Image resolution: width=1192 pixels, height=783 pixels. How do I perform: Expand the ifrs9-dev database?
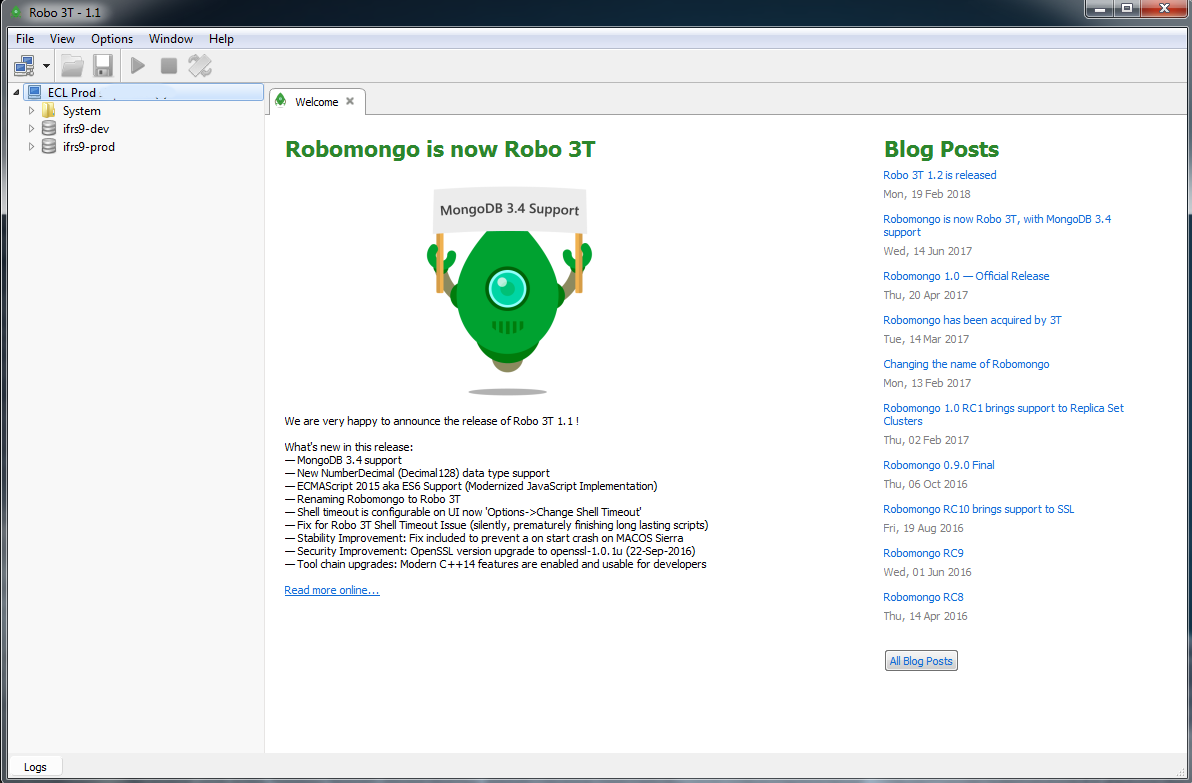[x=31, y=128]
